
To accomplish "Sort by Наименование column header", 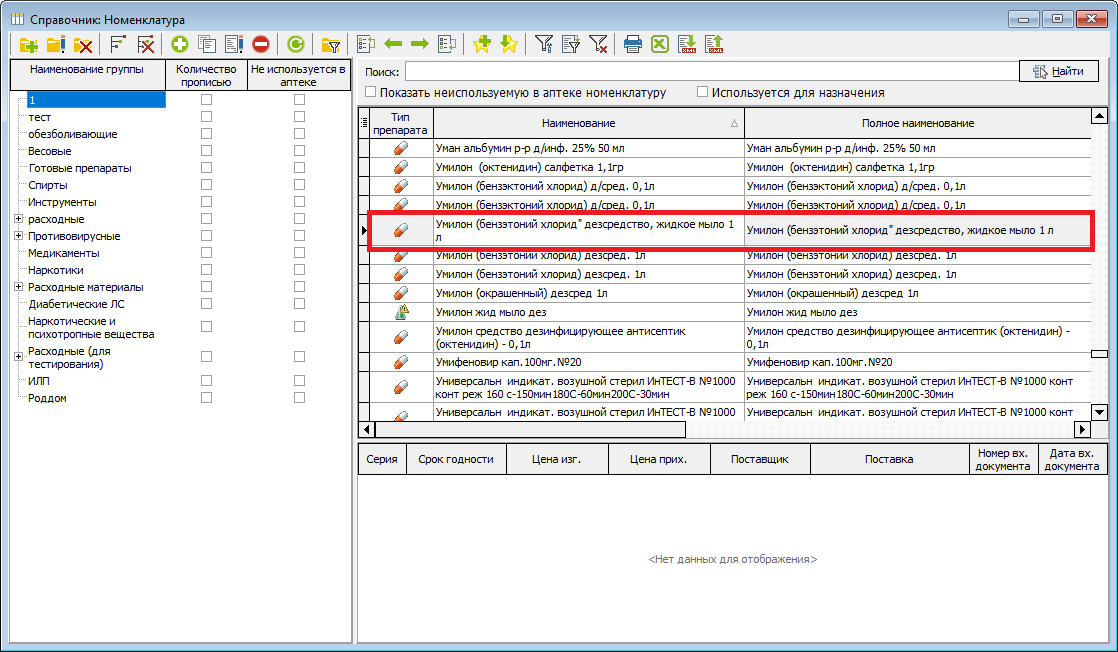I will [x=589, y=123].
